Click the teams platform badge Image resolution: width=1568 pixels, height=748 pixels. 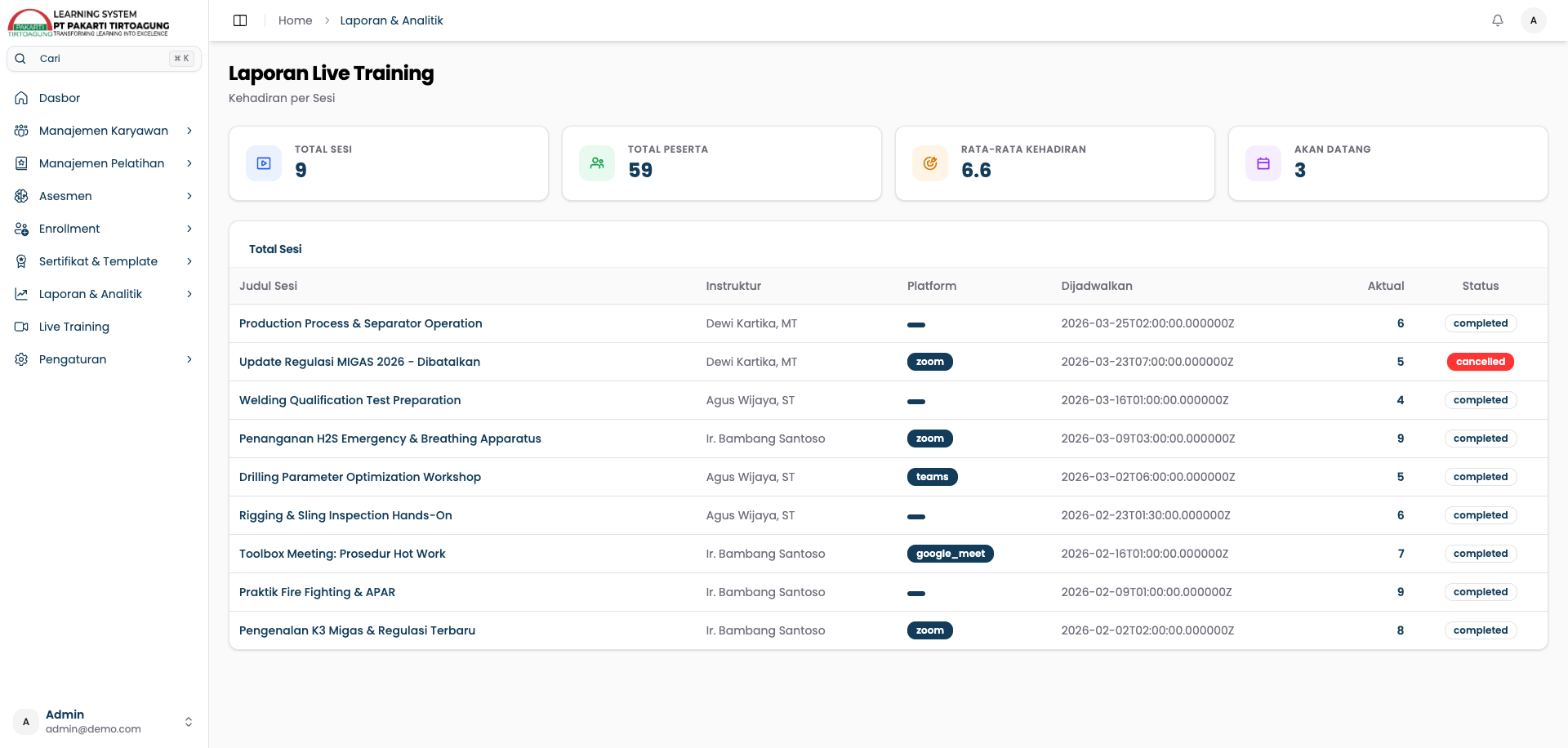click(x=932, y=477)
